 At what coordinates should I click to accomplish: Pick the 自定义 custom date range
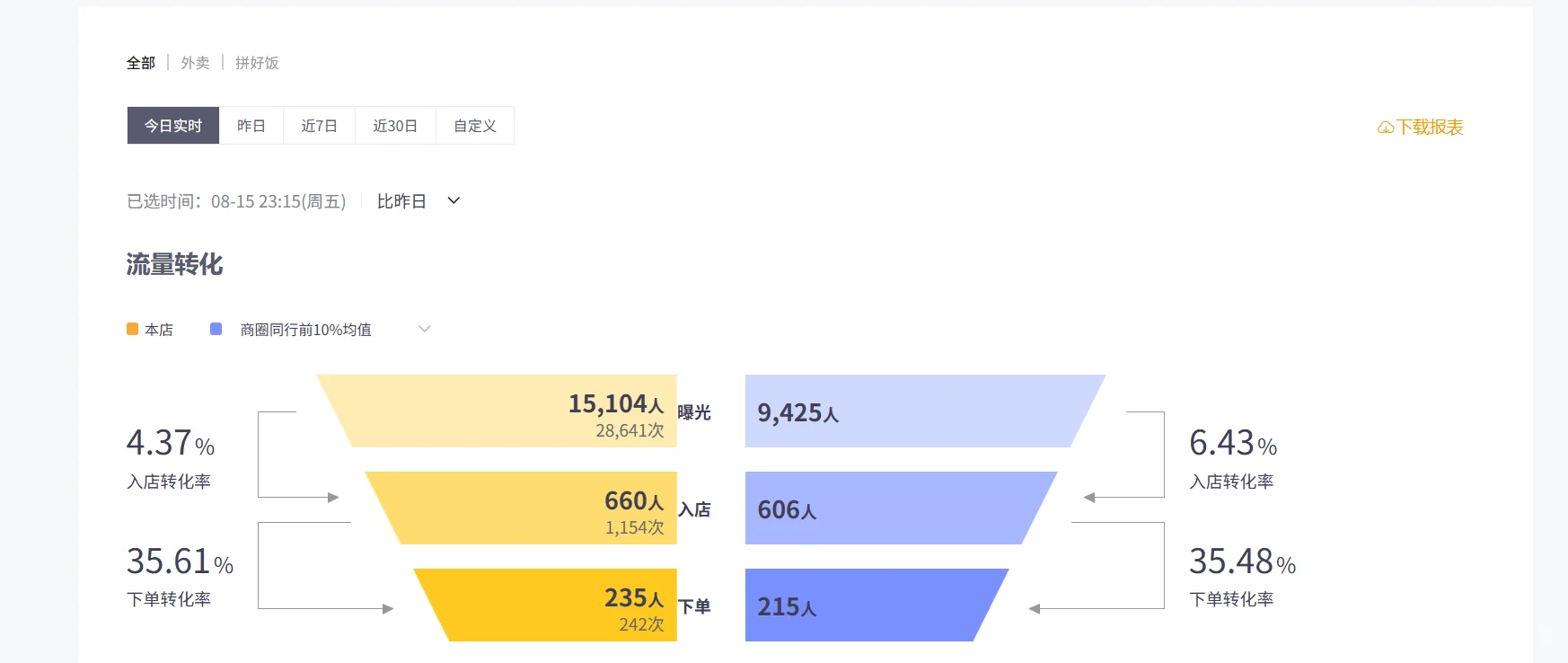[475, 126]
